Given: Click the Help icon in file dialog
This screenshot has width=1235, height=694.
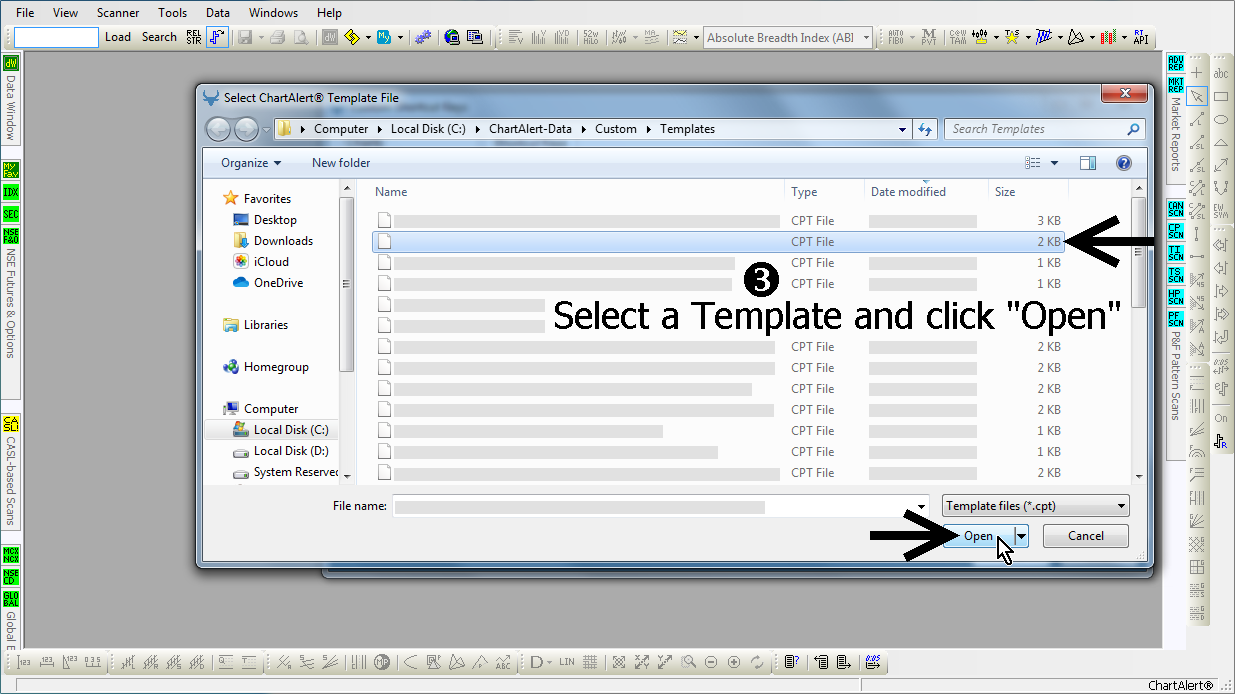Looking at the screenshot, I should (x=1123, y=163).
